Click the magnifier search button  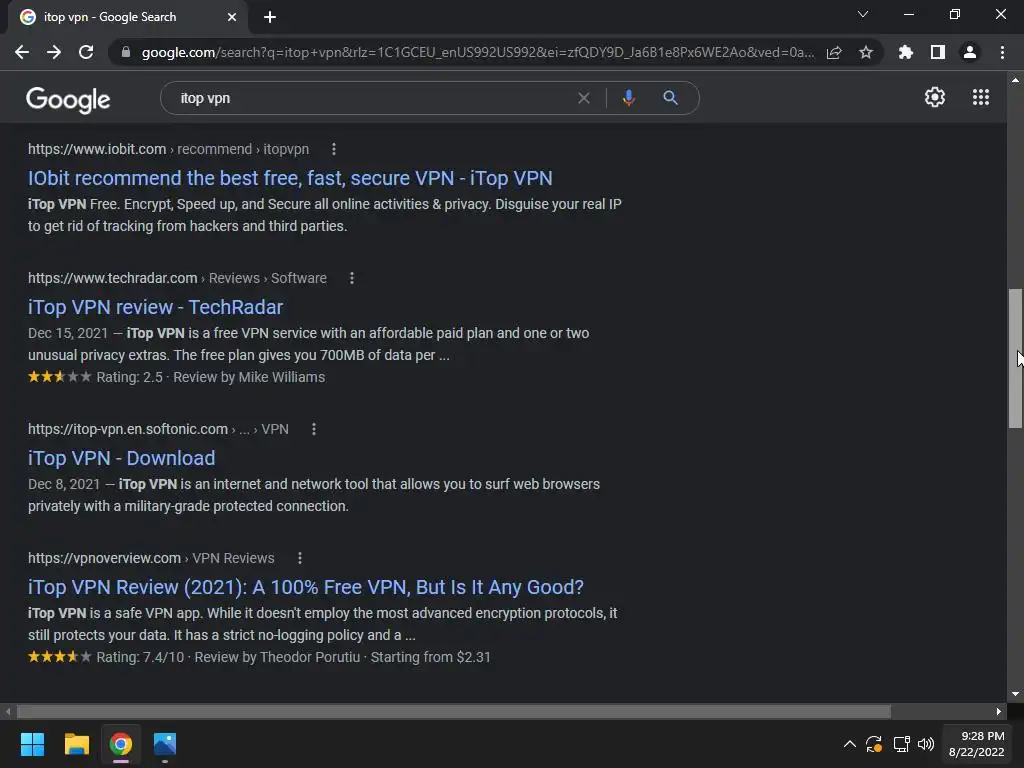click(670, 98)
